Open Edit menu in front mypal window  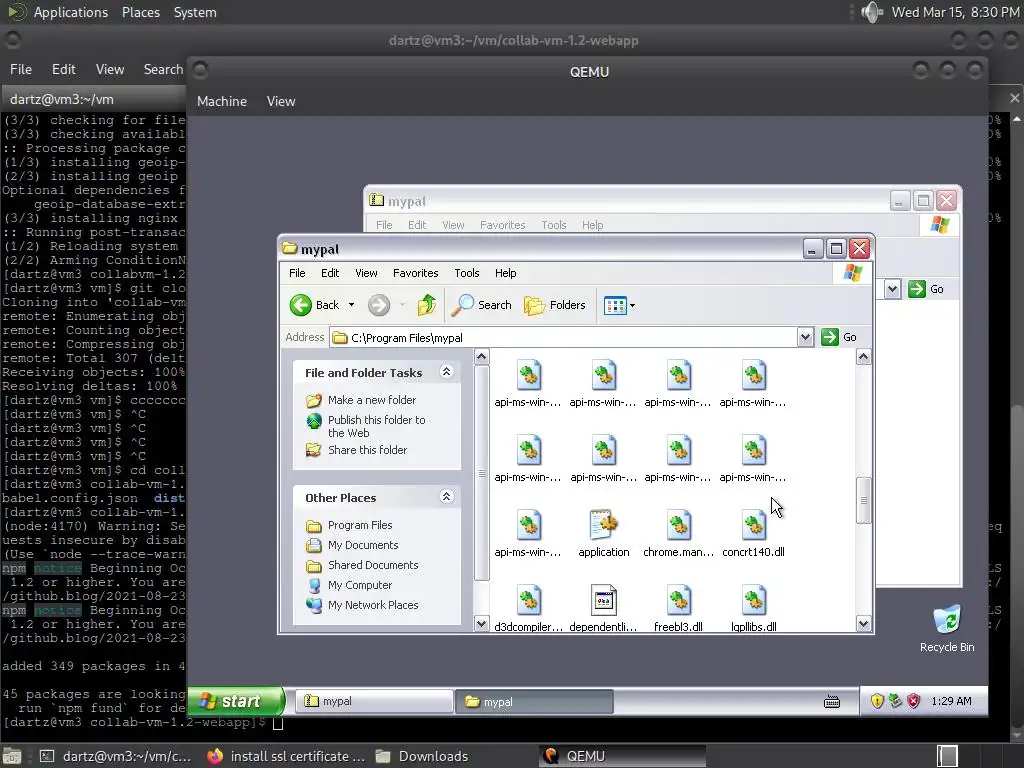[330, 273]
